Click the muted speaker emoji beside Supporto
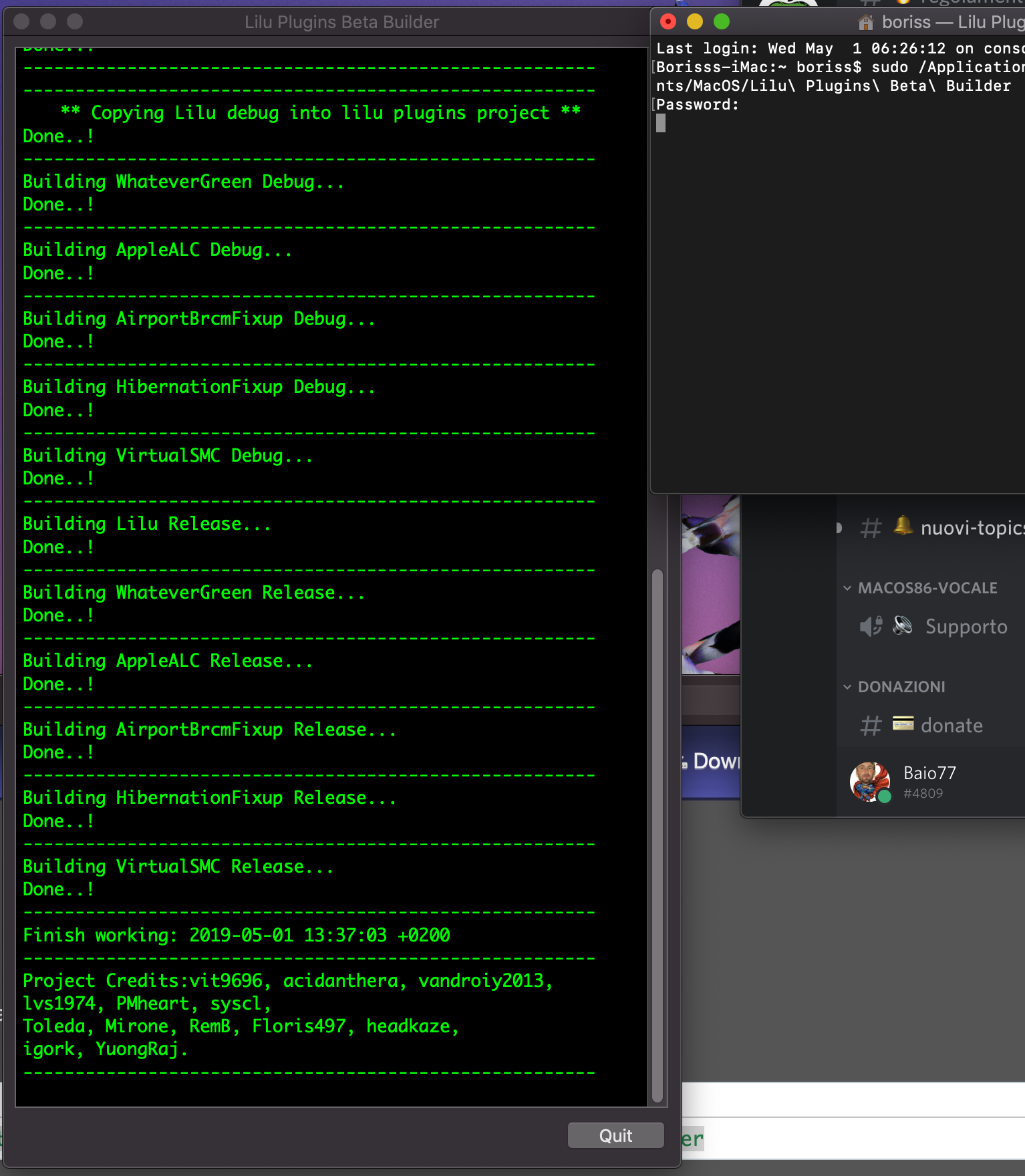Screen dimensions: 1025x1176 tap(903, 625)
